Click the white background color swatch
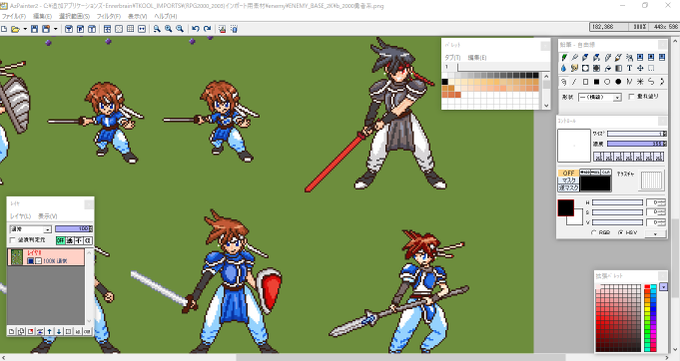The height and width of the screenshot is (361, 680). click(578, 220)
